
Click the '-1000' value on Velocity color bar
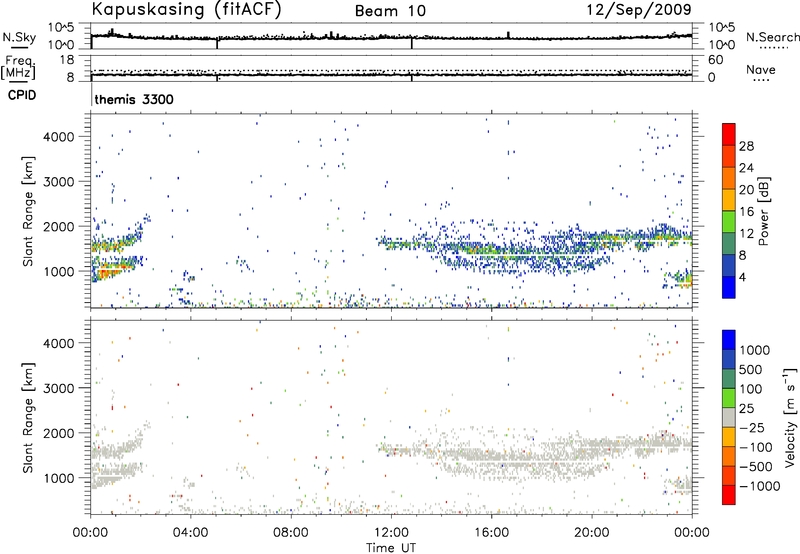pyautogui.click(x=759, y=486)
